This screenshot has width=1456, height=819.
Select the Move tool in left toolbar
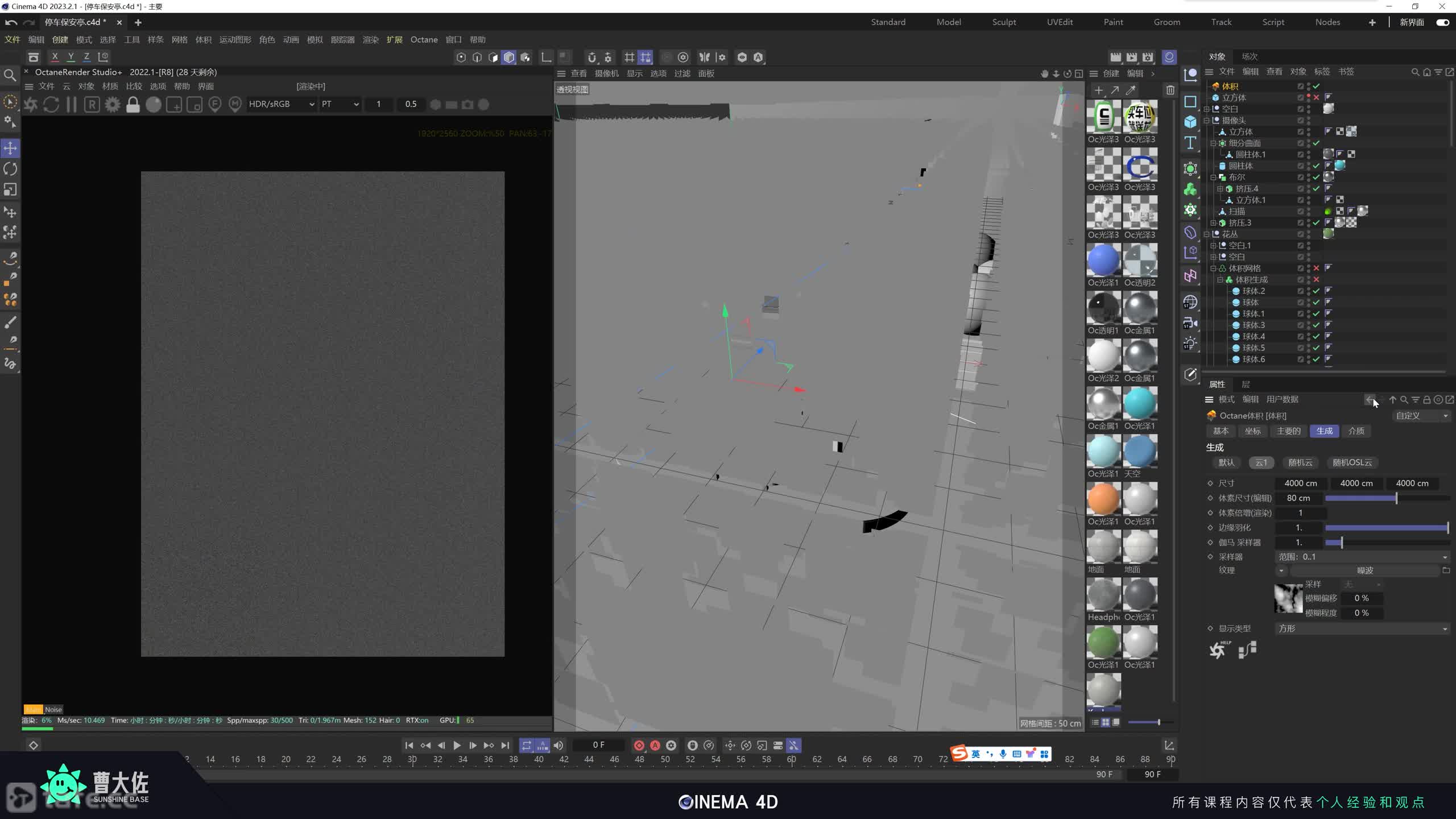click(10, 148)
